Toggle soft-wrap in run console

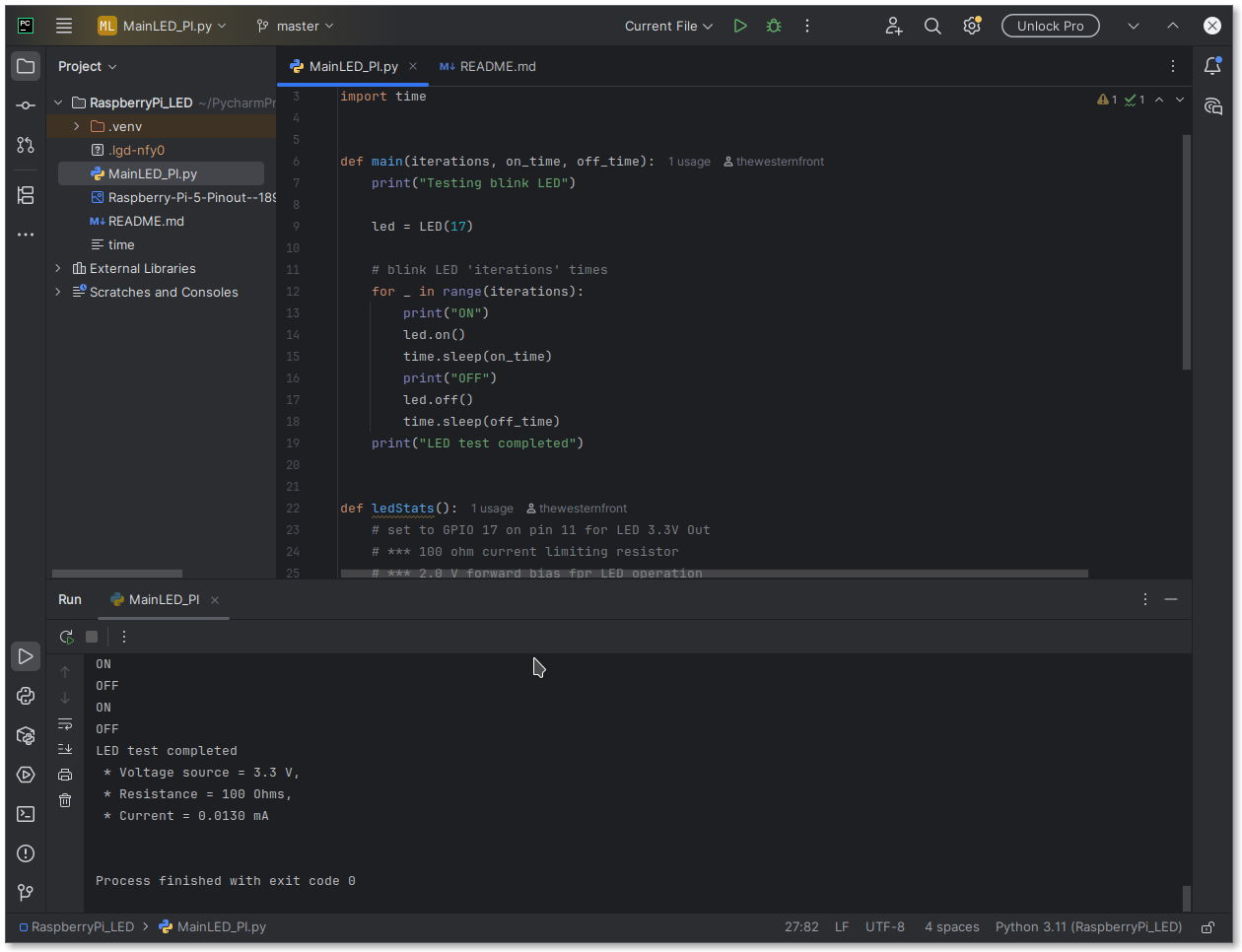tap(65, 723)
